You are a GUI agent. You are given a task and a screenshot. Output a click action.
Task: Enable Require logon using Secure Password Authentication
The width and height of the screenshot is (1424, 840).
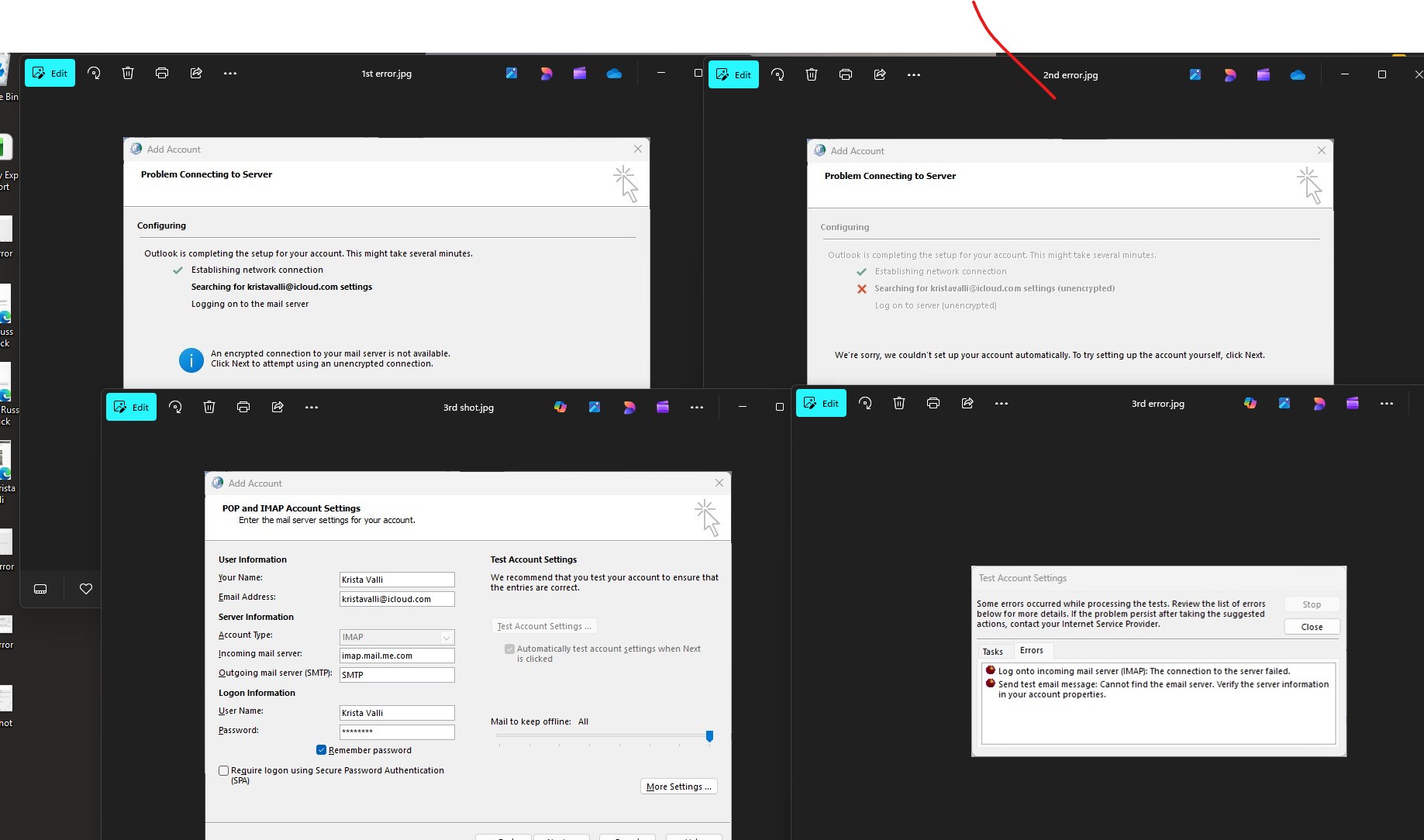coord(223,770)
